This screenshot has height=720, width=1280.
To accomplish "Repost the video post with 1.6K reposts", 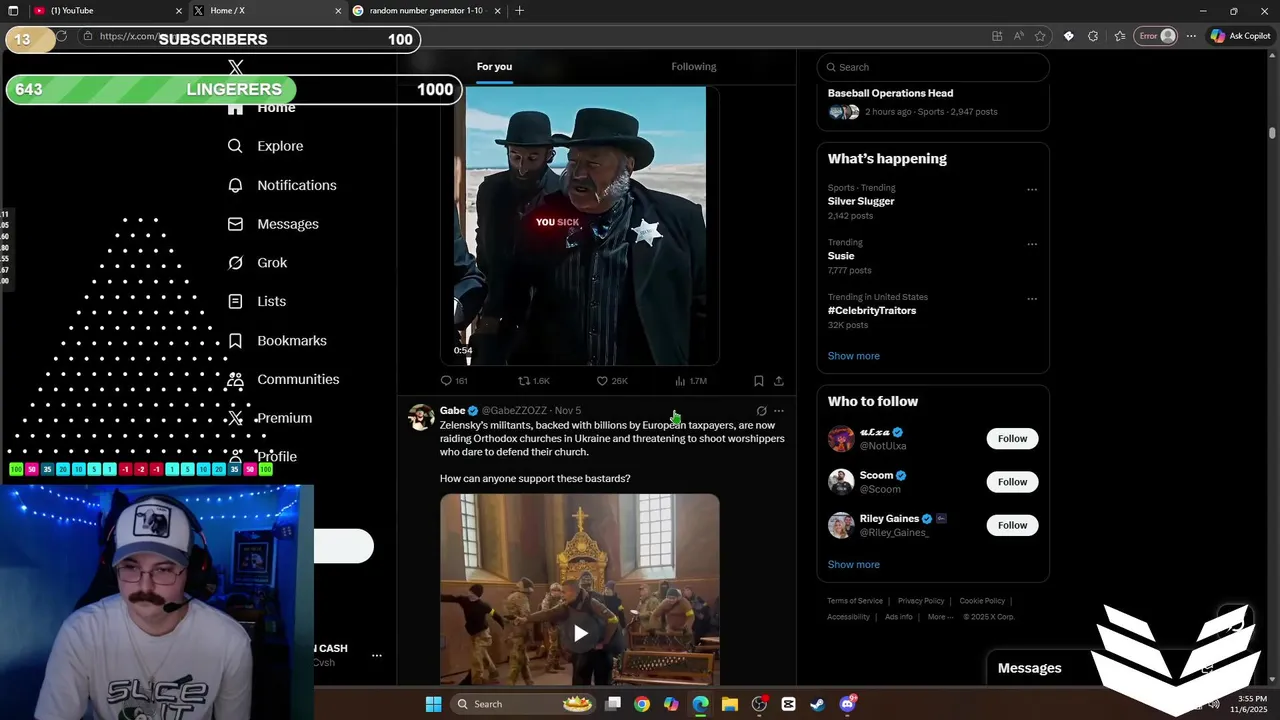I will pos(533,381).
